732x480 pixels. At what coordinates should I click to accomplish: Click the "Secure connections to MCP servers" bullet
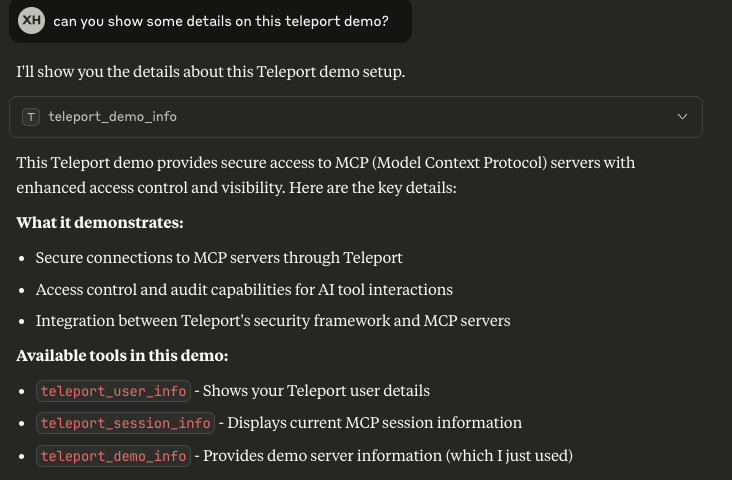point(219,257)
